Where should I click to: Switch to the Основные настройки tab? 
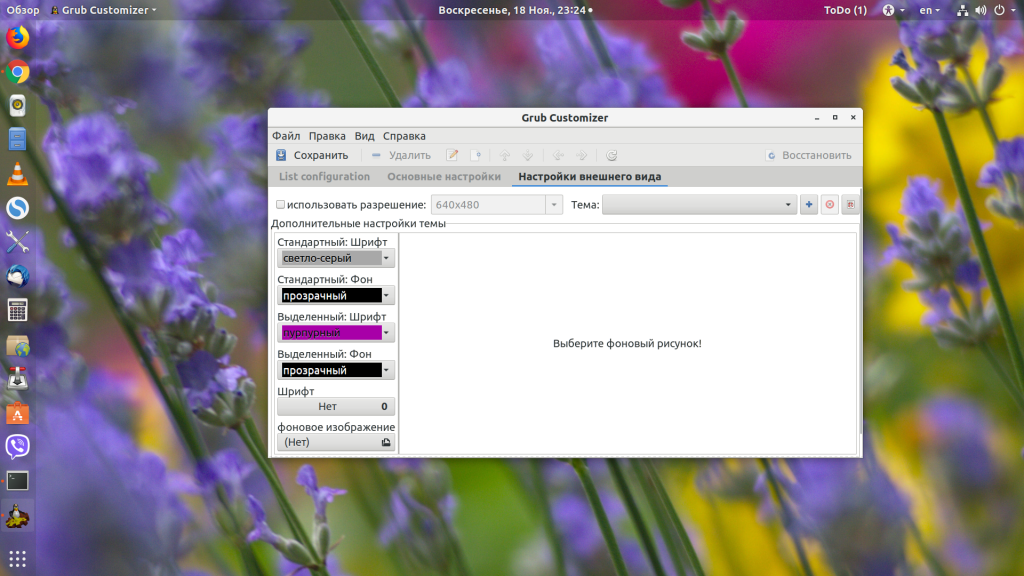(x=444, y=177)
